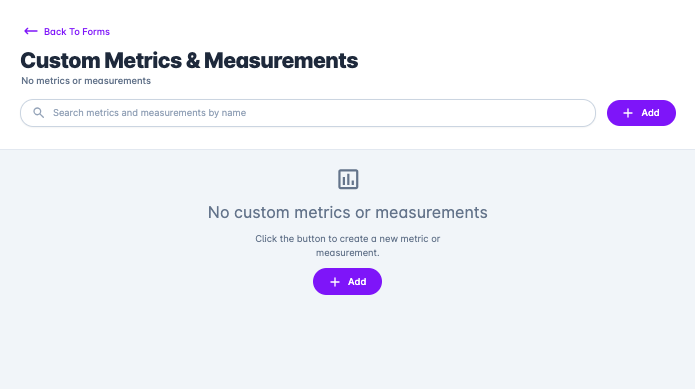The width and height of the screenshot is (695, 389).
Task: Click 'Click the button to create' helper text
Action: (348, 245)
